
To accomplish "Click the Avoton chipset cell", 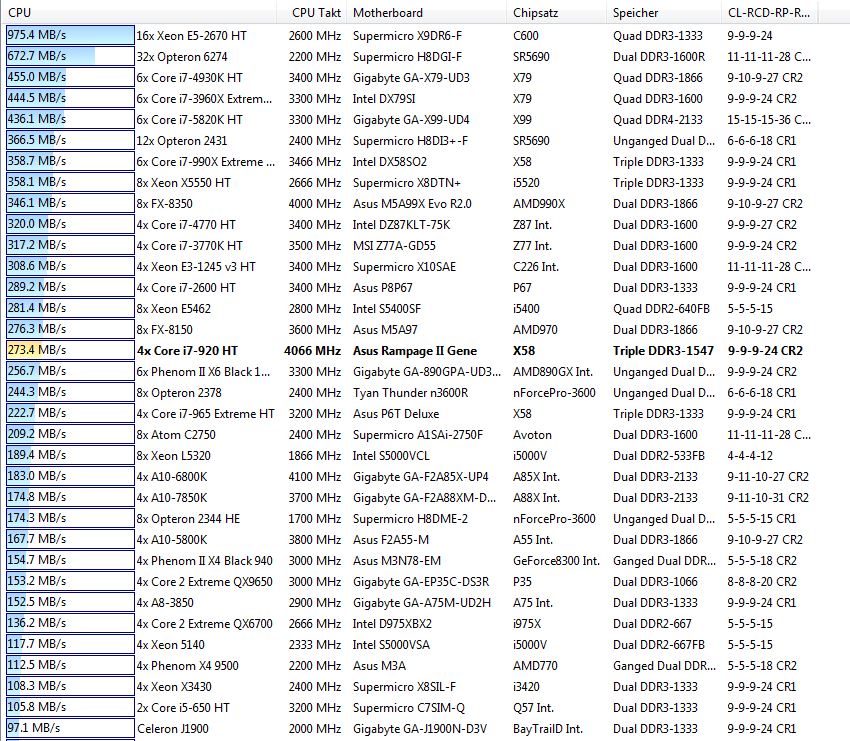I will click(x=532, y=435).
